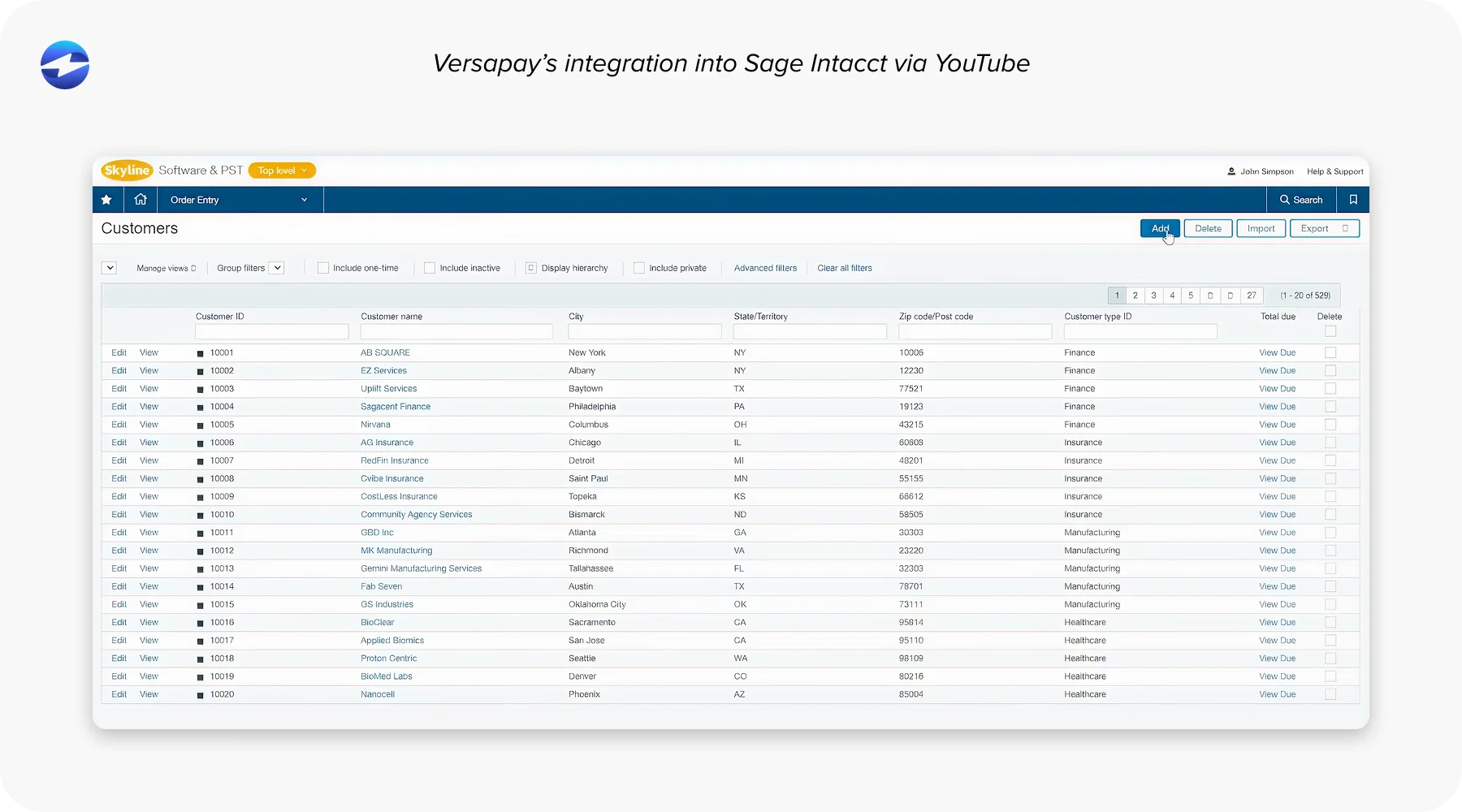This screenshot has width=1462, height=812.
Task: Open the Top level entity dropdown
Action: [282, 171]
